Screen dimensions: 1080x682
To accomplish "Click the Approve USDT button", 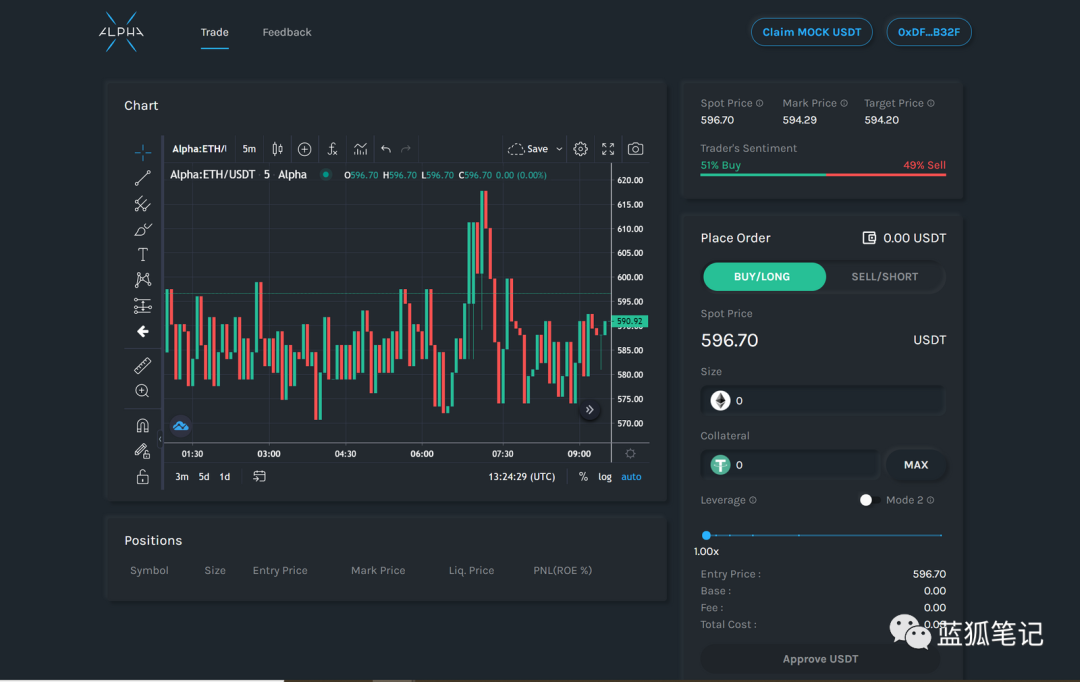I will click(820, 659).
